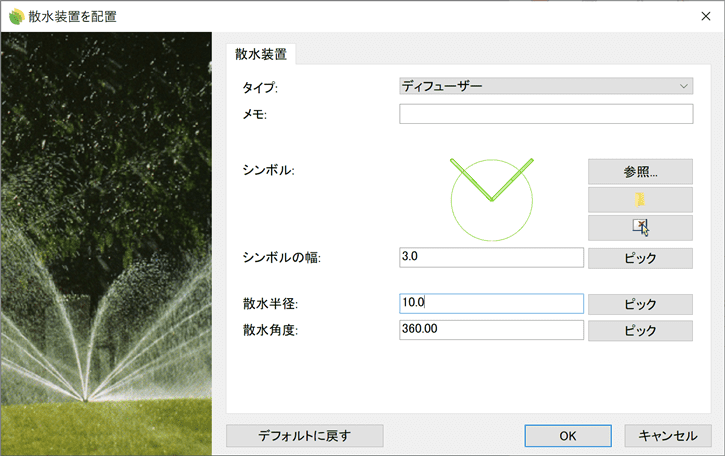725x456 pixels.
Task: Close the 散水装置を配置 dialog
Action: (x=706, y=16)
